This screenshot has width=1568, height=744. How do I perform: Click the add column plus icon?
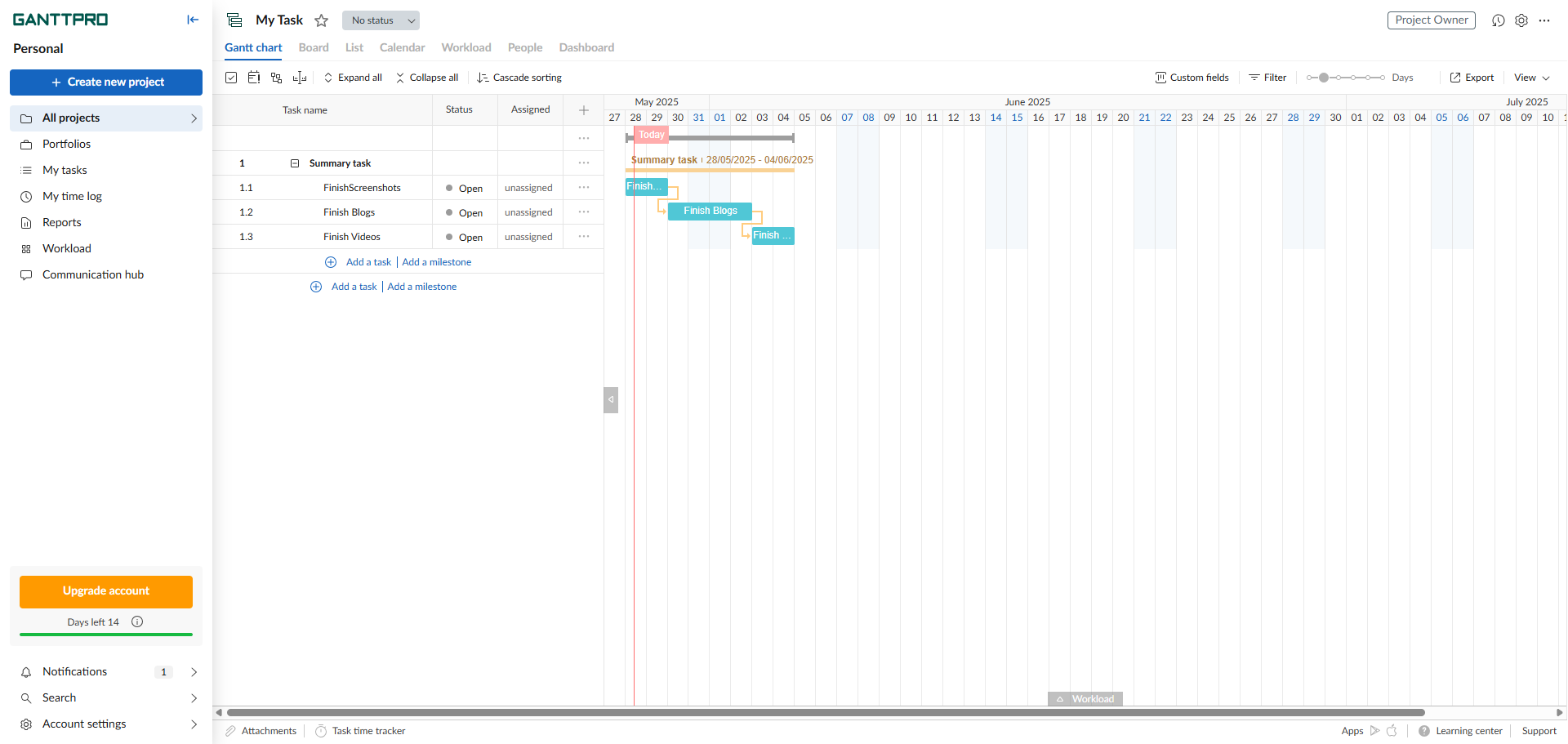(x=584, y=110)
